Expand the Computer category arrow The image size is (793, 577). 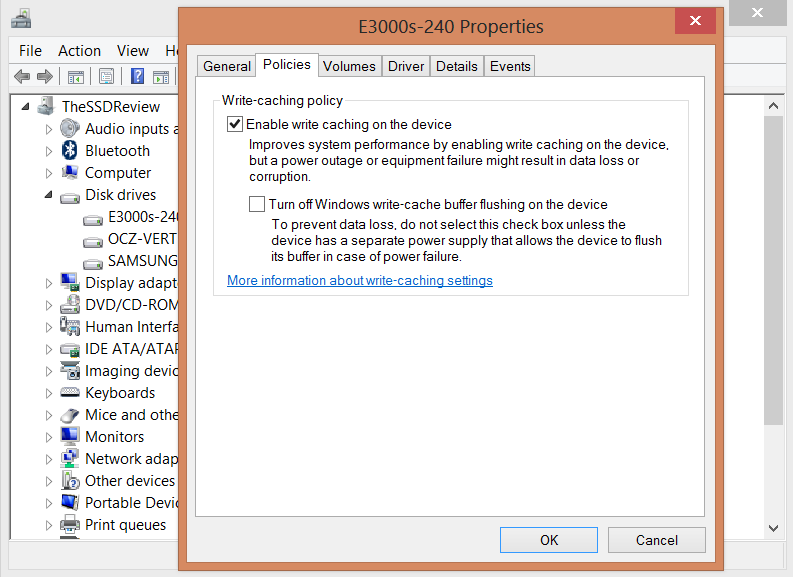coord(49,173)
